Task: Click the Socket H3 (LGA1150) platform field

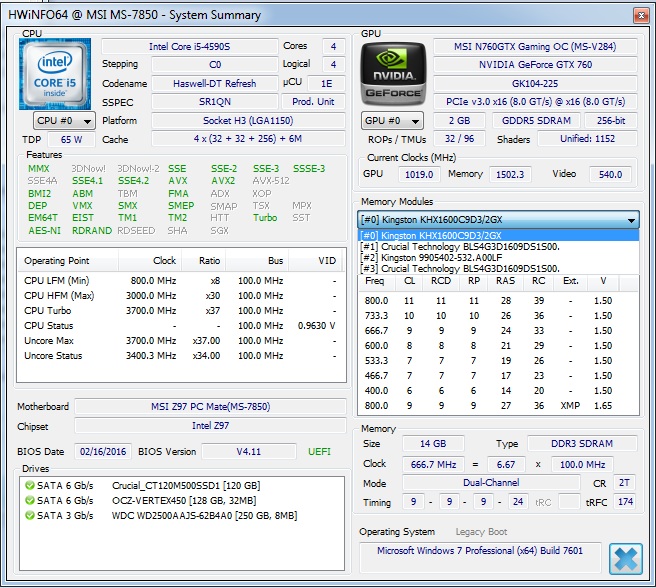Action: click(x=248, y=121)
